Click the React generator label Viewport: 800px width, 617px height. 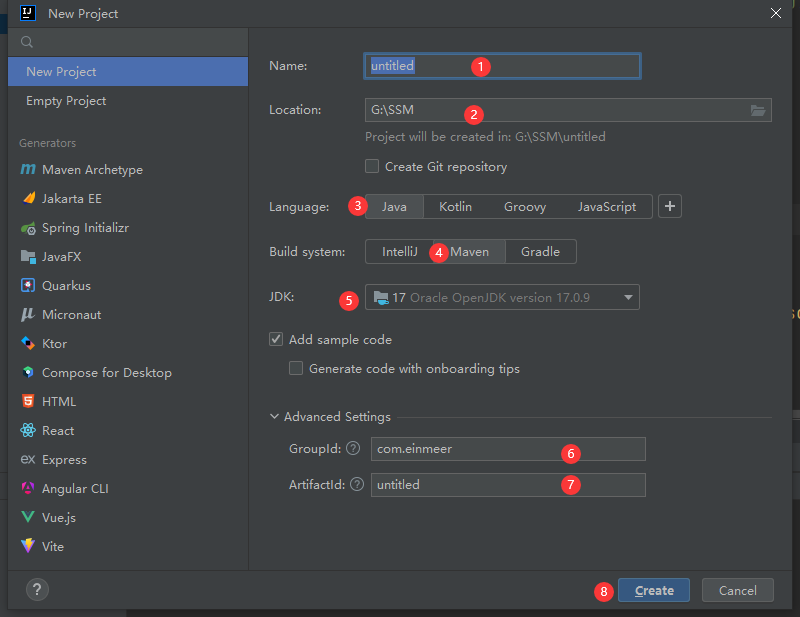(58, 431)
